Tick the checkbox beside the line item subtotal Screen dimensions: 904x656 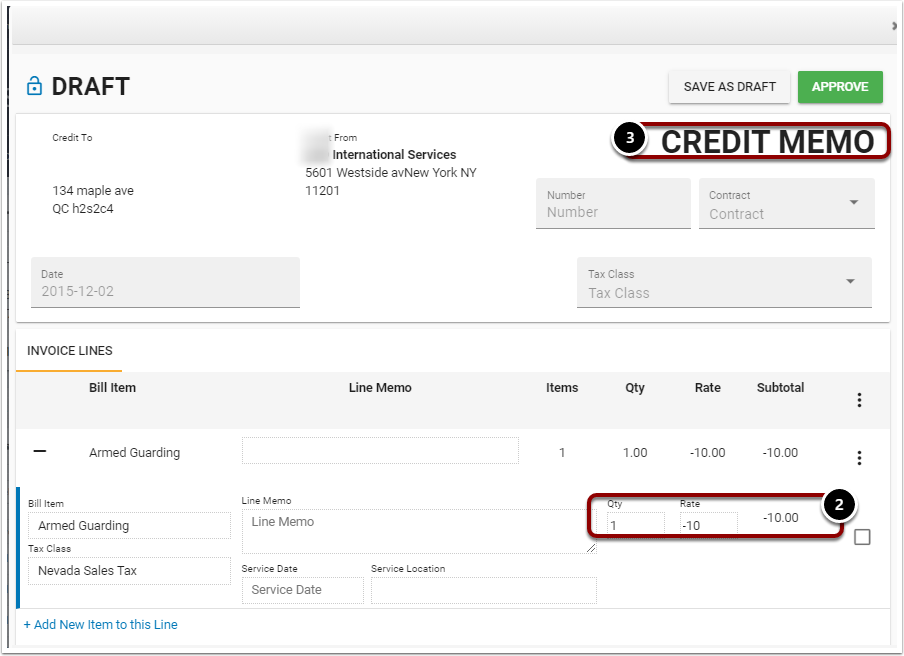coord(862,537)
